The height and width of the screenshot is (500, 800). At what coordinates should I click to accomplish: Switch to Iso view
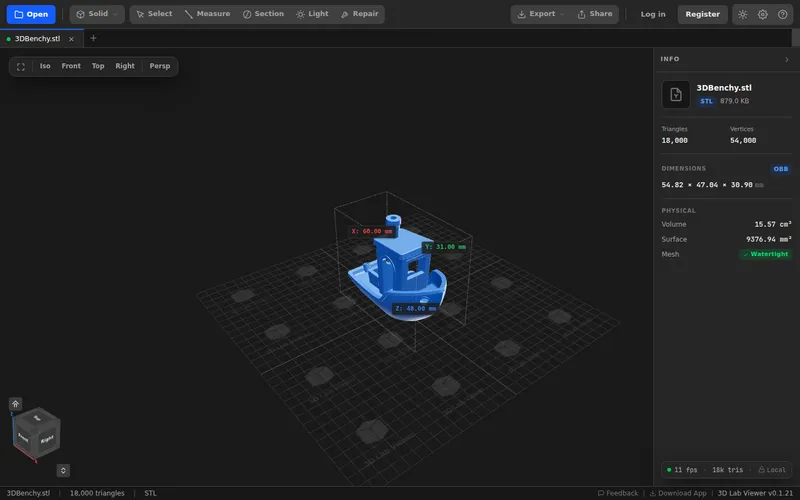pos(45,66)
